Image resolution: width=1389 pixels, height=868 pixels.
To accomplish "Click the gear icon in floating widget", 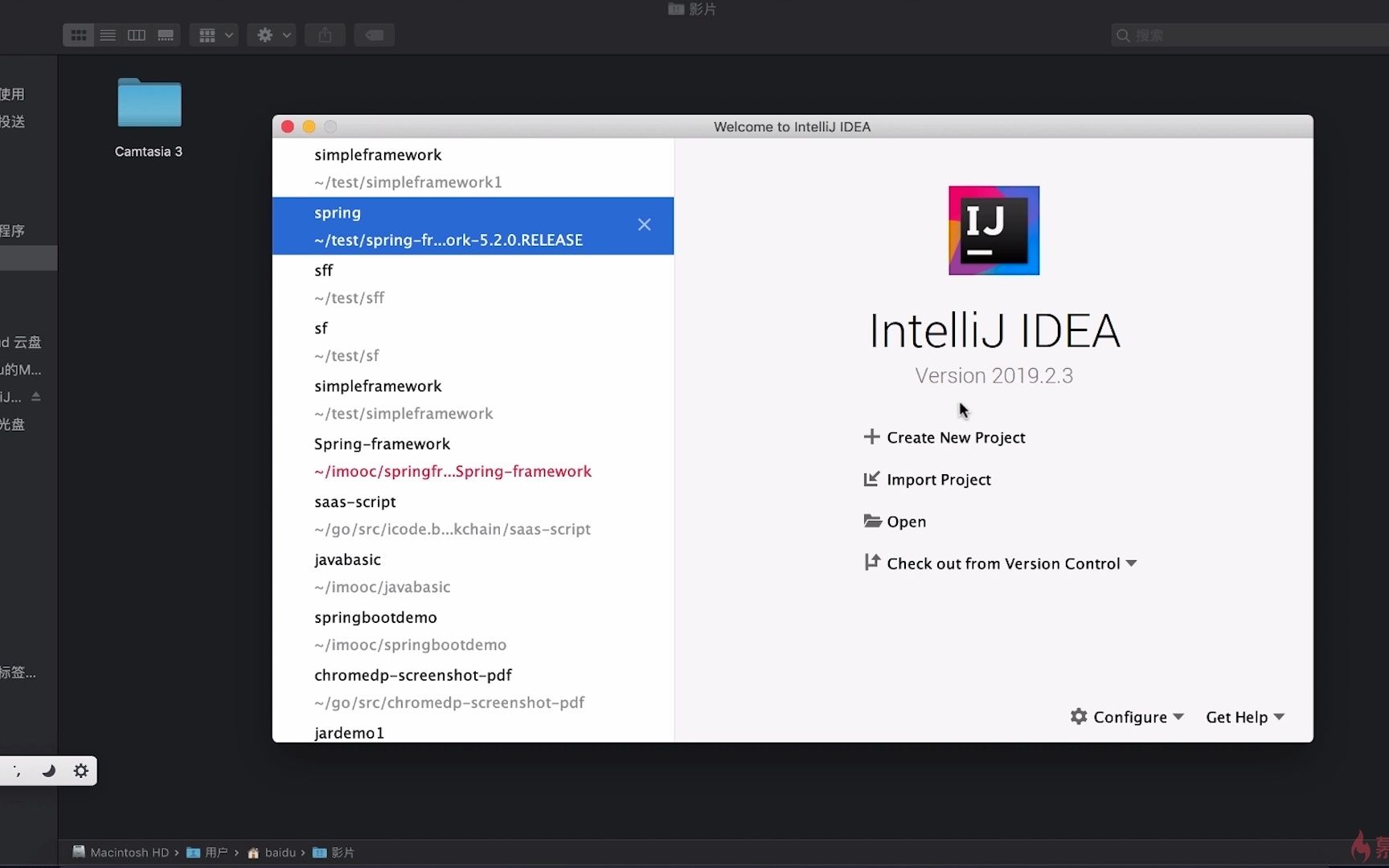I will click(81, 771).
